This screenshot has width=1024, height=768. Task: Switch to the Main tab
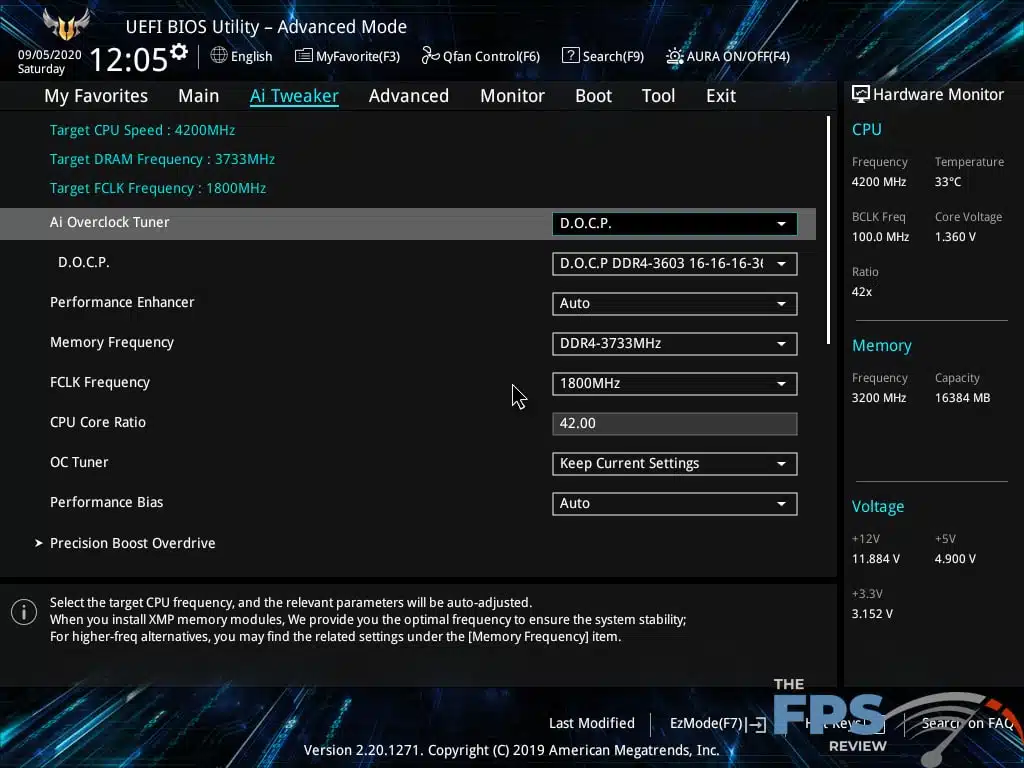click(199, 96)
